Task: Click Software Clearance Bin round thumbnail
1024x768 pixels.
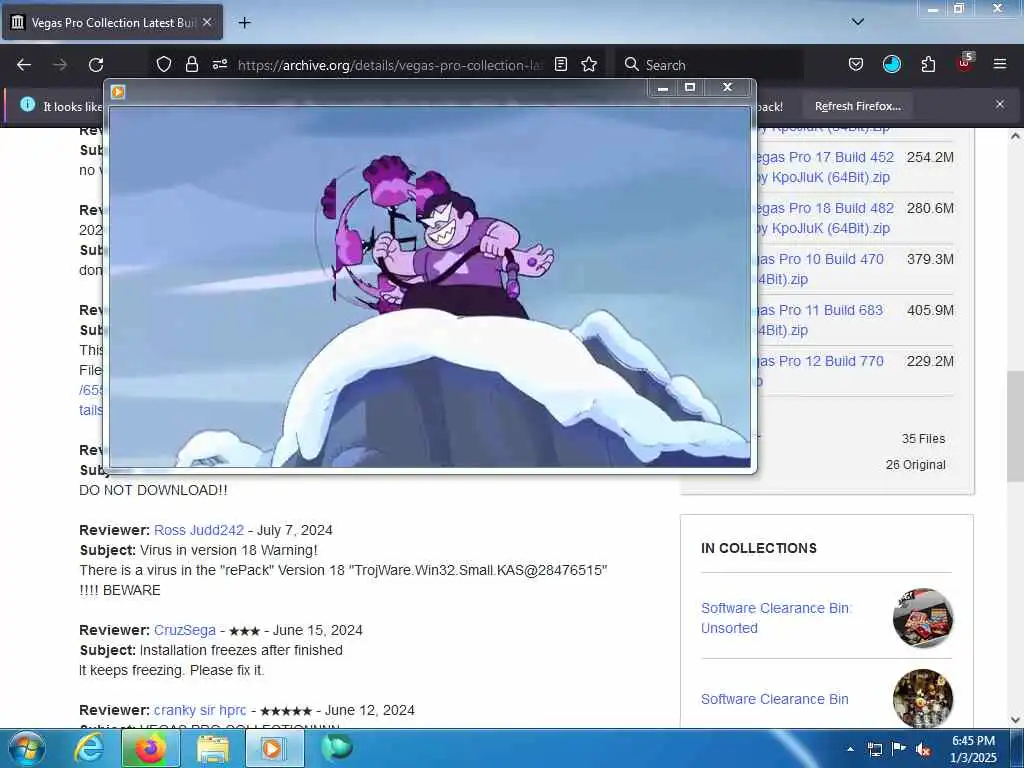Action: tap(923, 698)
